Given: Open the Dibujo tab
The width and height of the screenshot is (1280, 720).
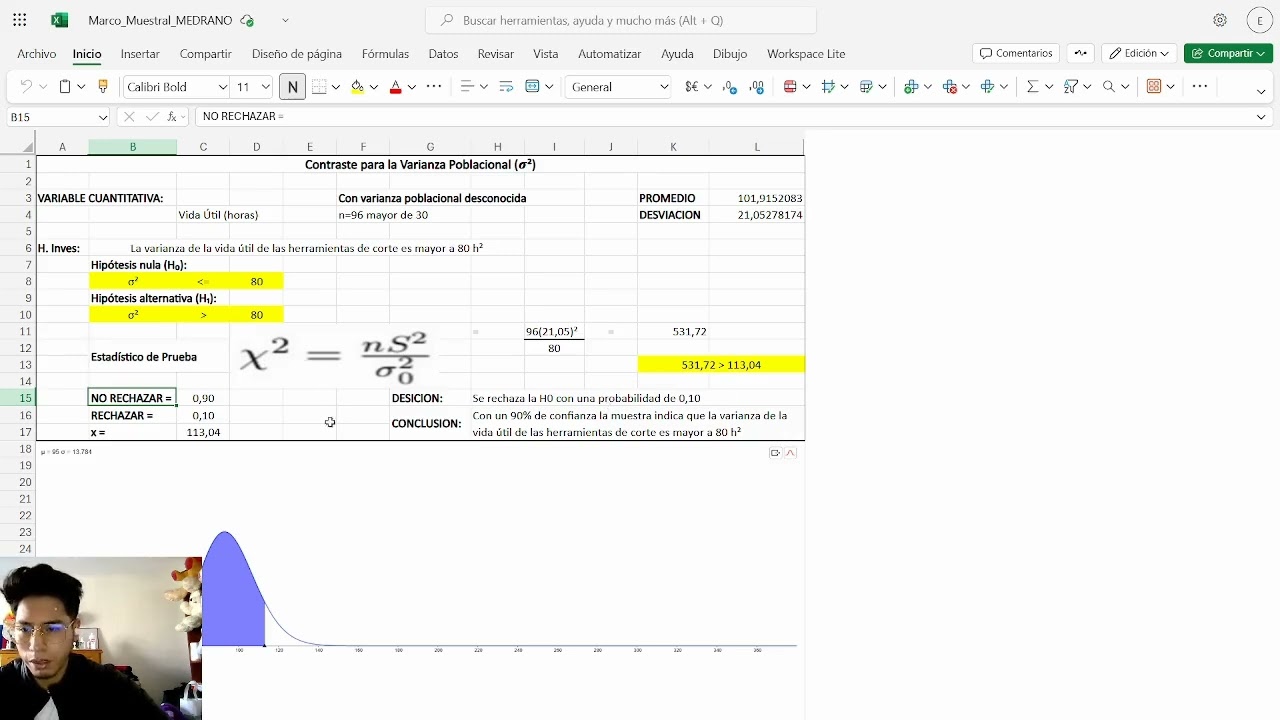Looking at the screenshot, I should (730, 54).
